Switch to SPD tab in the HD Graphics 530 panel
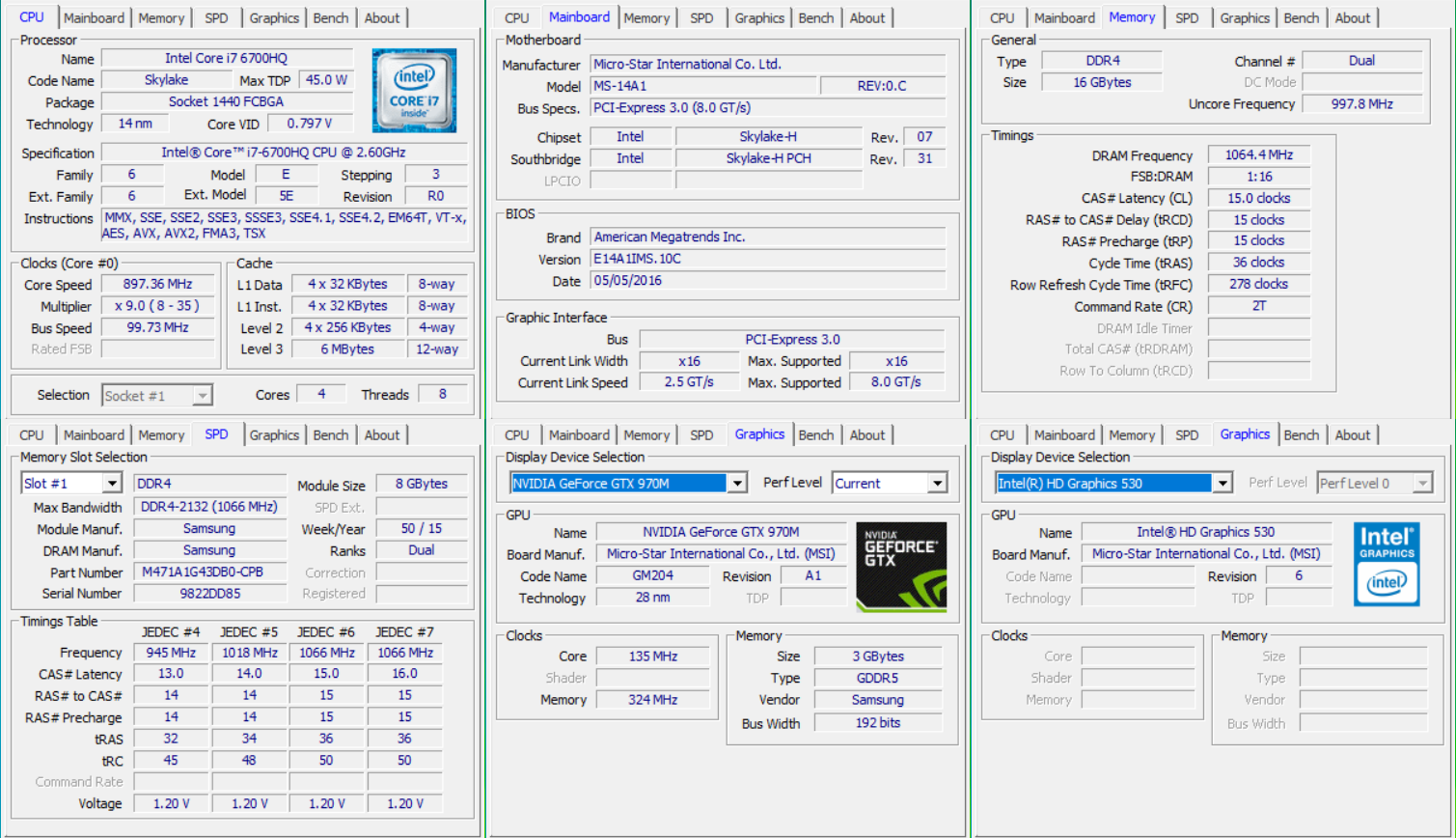The width and height of the screenshot is (1456, 838). click(1188, 435)
